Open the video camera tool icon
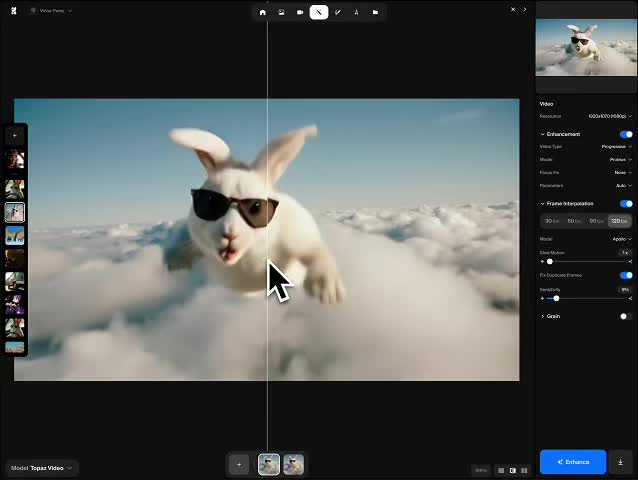Screen dimensions: 638x480 click(x=300, y=12)
